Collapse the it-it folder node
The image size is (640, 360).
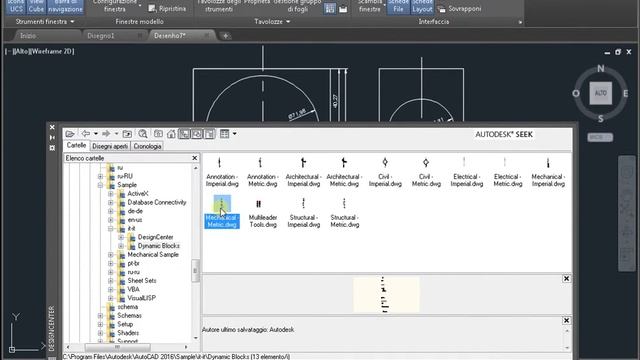(111, 229)
